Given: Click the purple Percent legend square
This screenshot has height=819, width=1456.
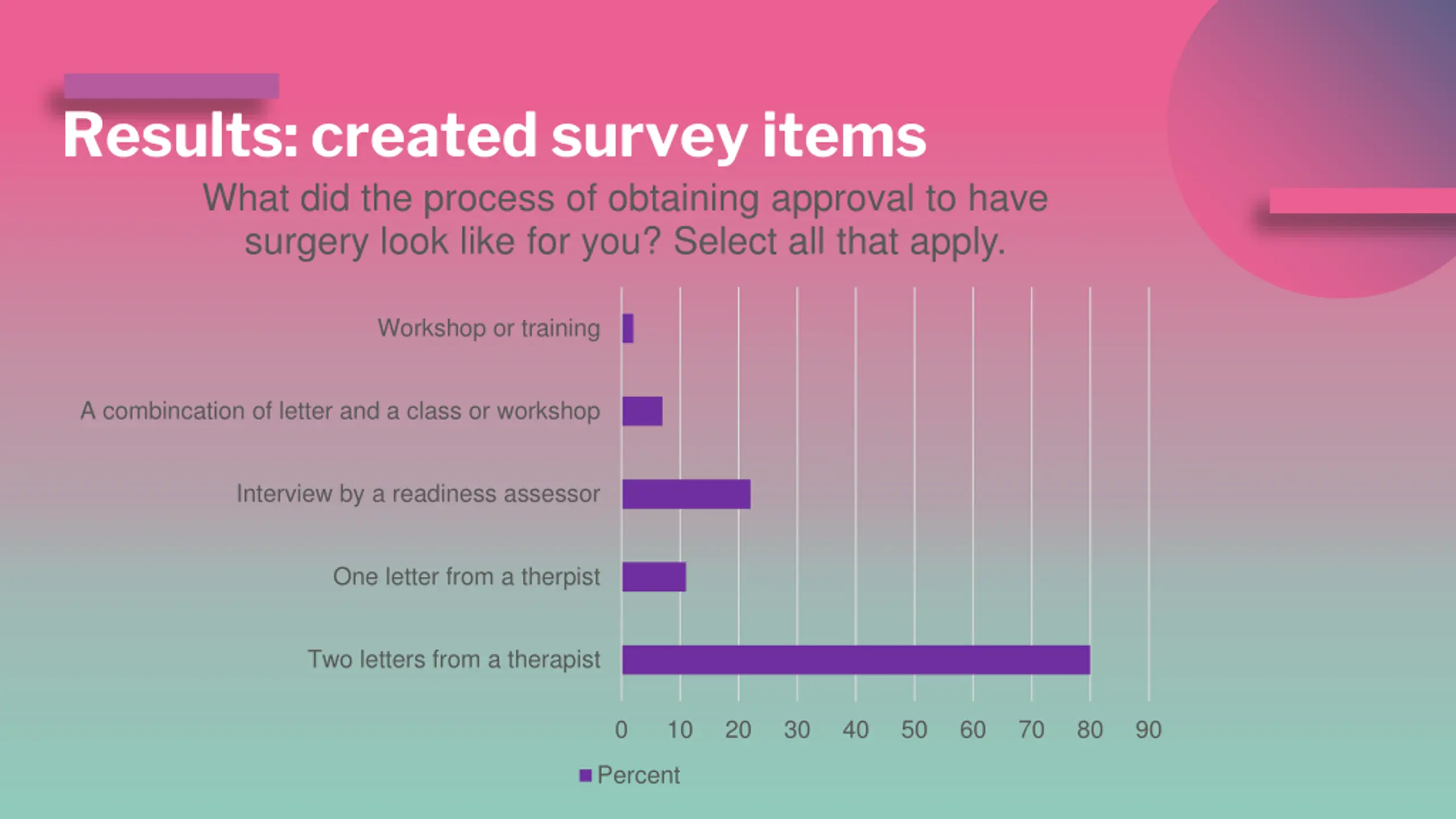Looking at the screenshot, I should click(x=585, y=775).
